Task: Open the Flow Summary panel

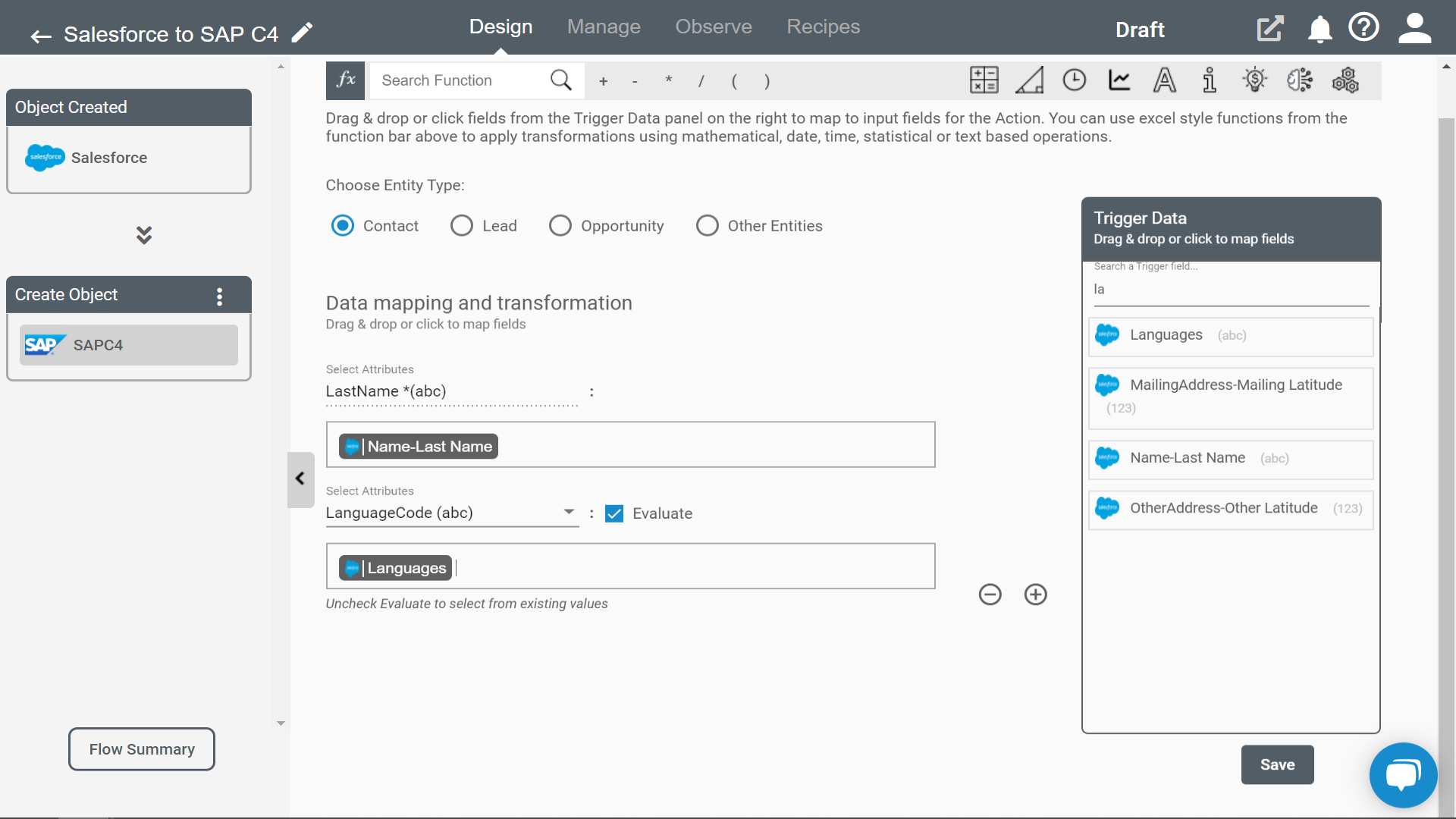Action: click(142, 749)
